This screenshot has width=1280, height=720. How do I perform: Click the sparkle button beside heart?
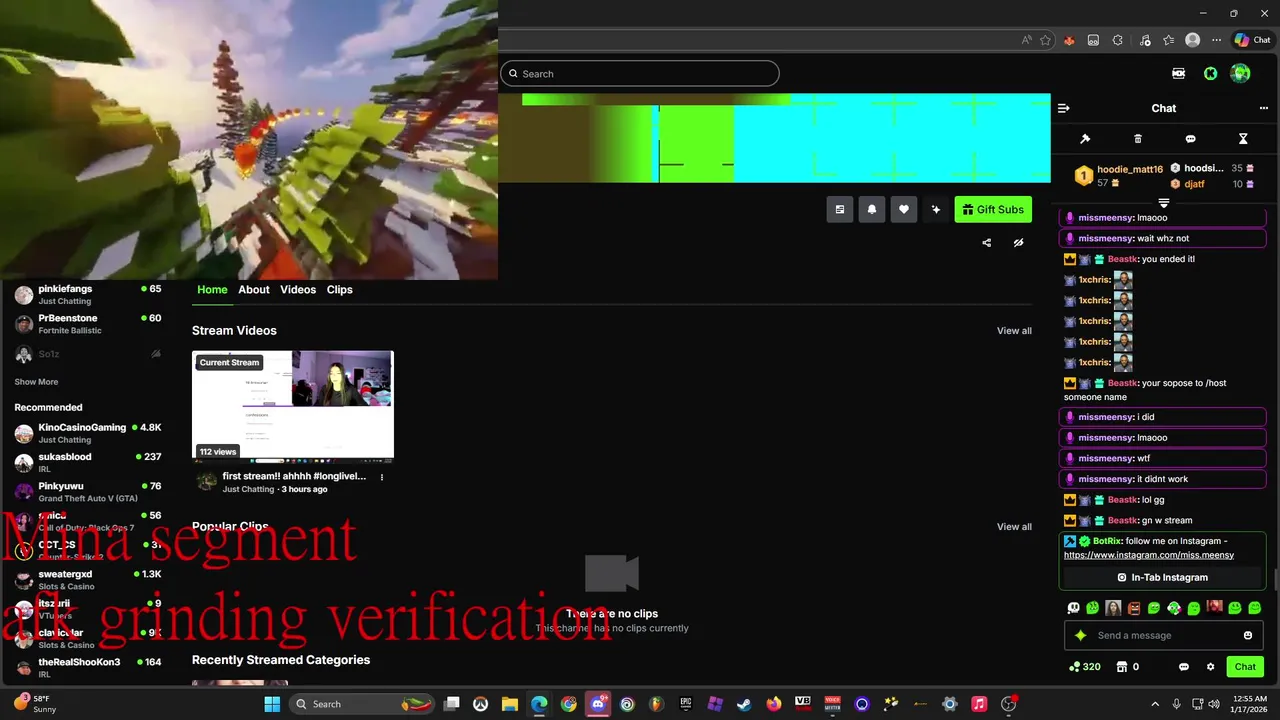pos(936,209)
